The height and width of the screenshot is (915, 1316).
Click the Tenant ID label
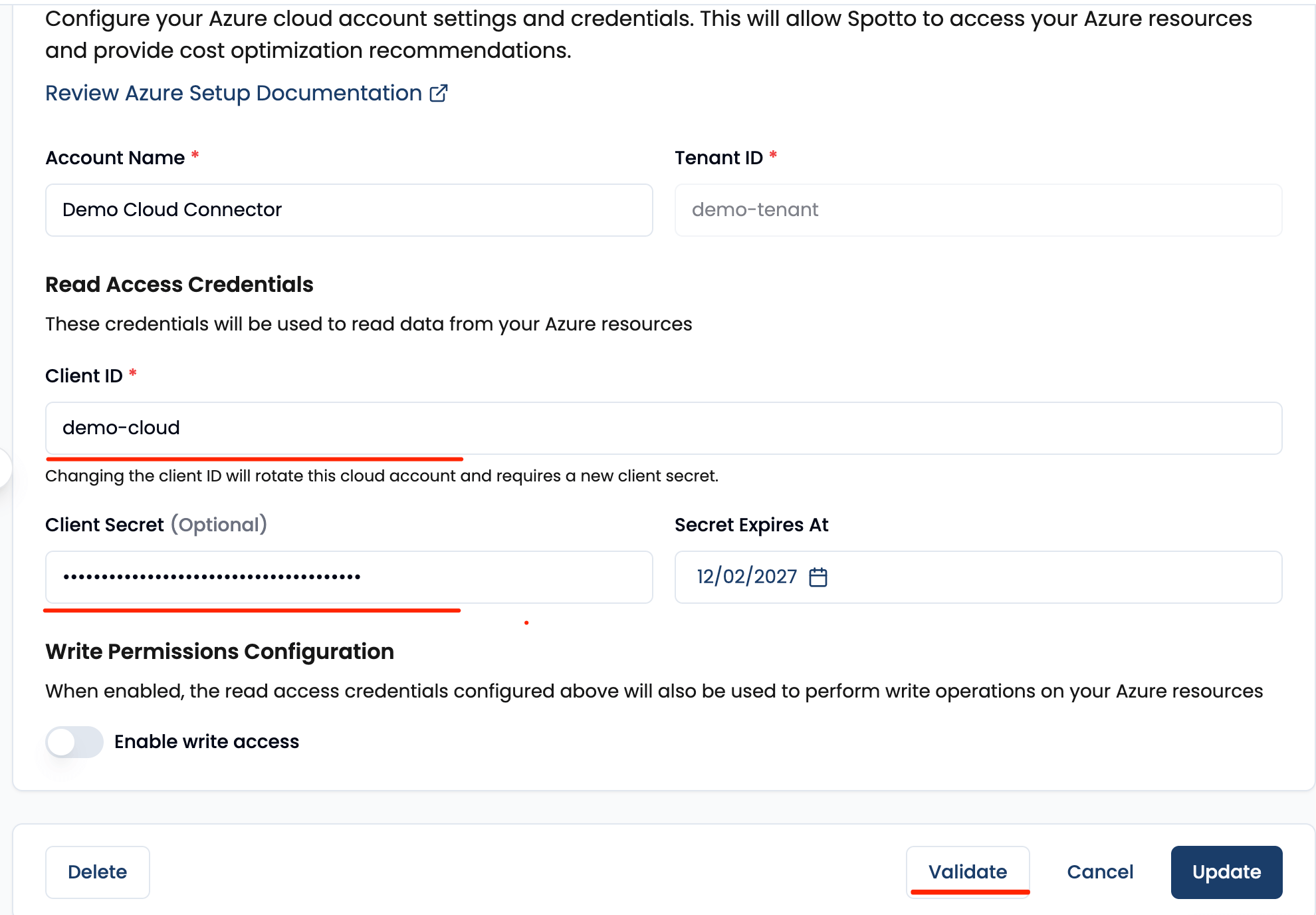[718, 158]
